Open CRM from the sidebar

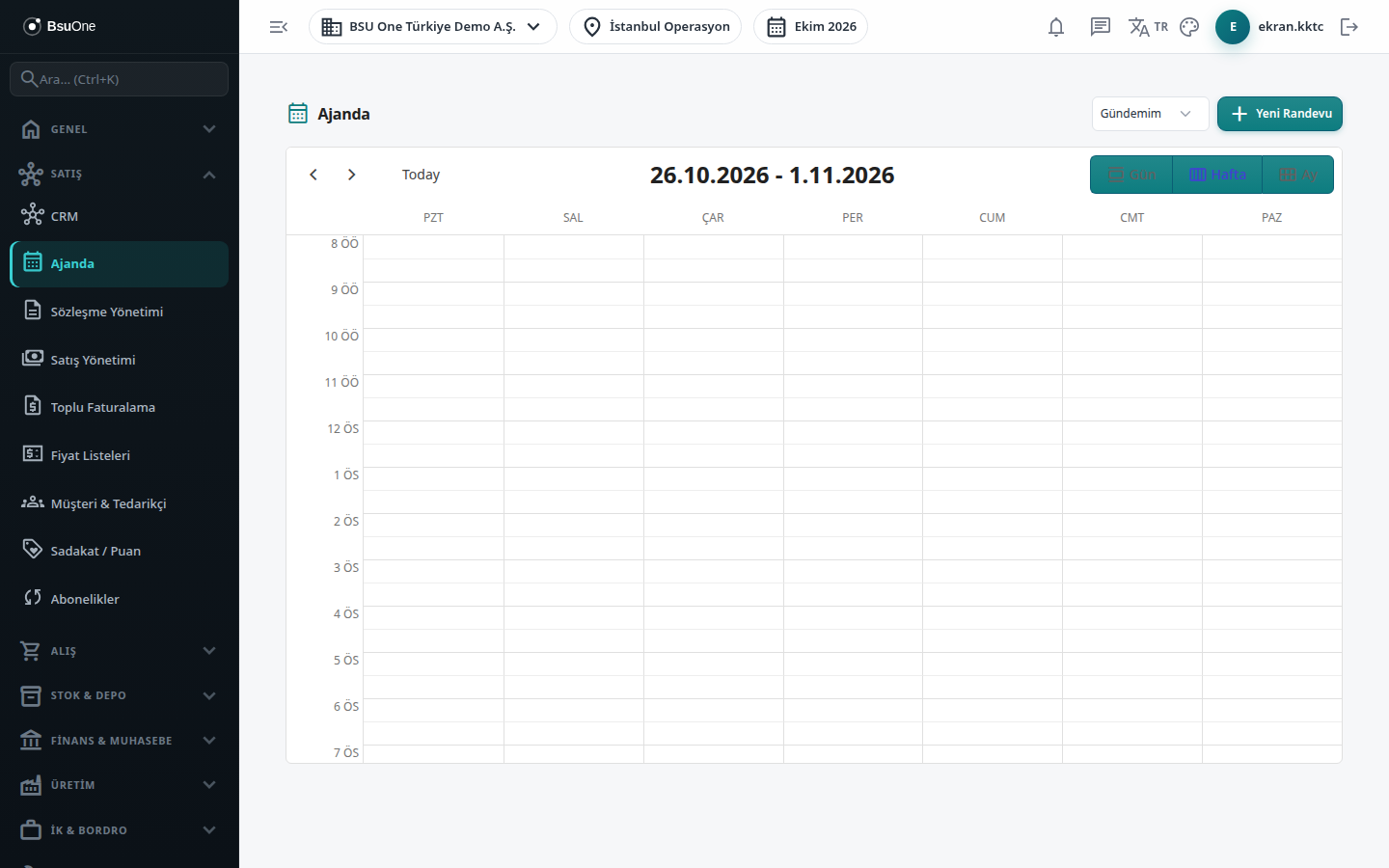pyautogui.click(x=120, y=216)
